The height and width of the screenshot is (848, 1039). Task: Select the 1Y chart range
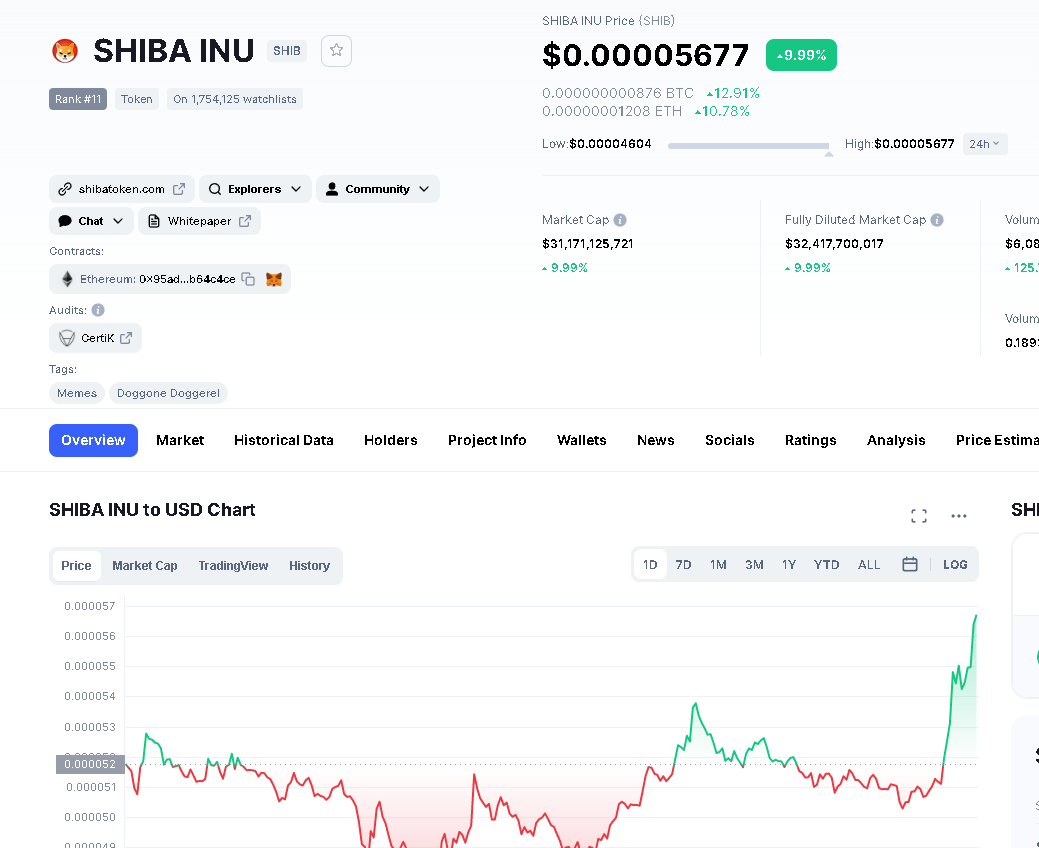click(789, 564)
